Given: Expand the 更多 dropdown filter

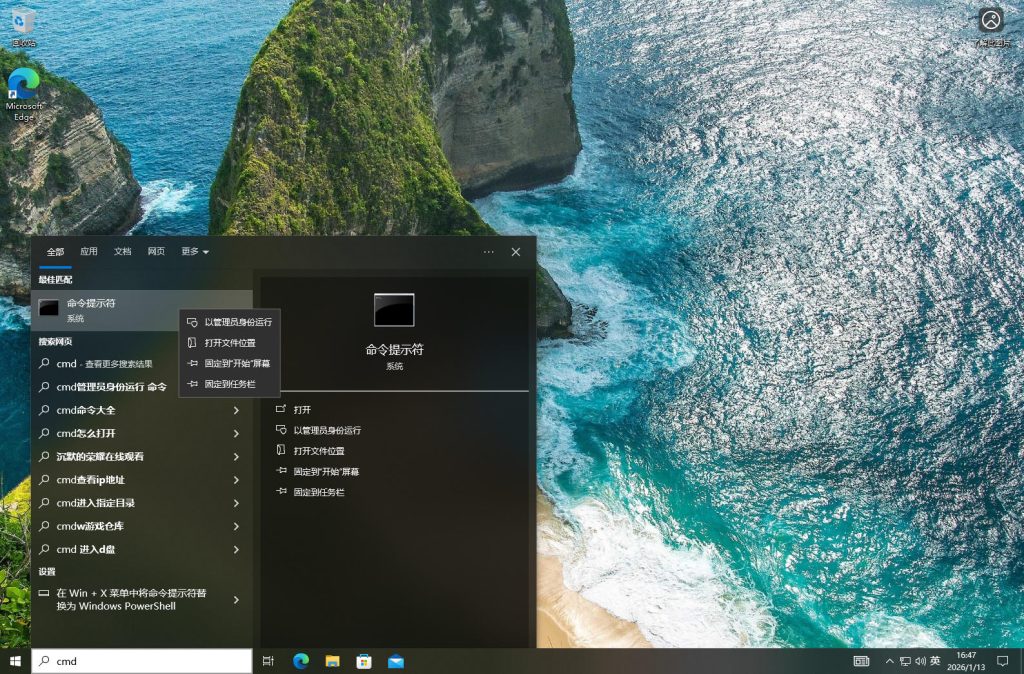Looking at the screenshot, I should pyautogui.click(x=195, y=252).
